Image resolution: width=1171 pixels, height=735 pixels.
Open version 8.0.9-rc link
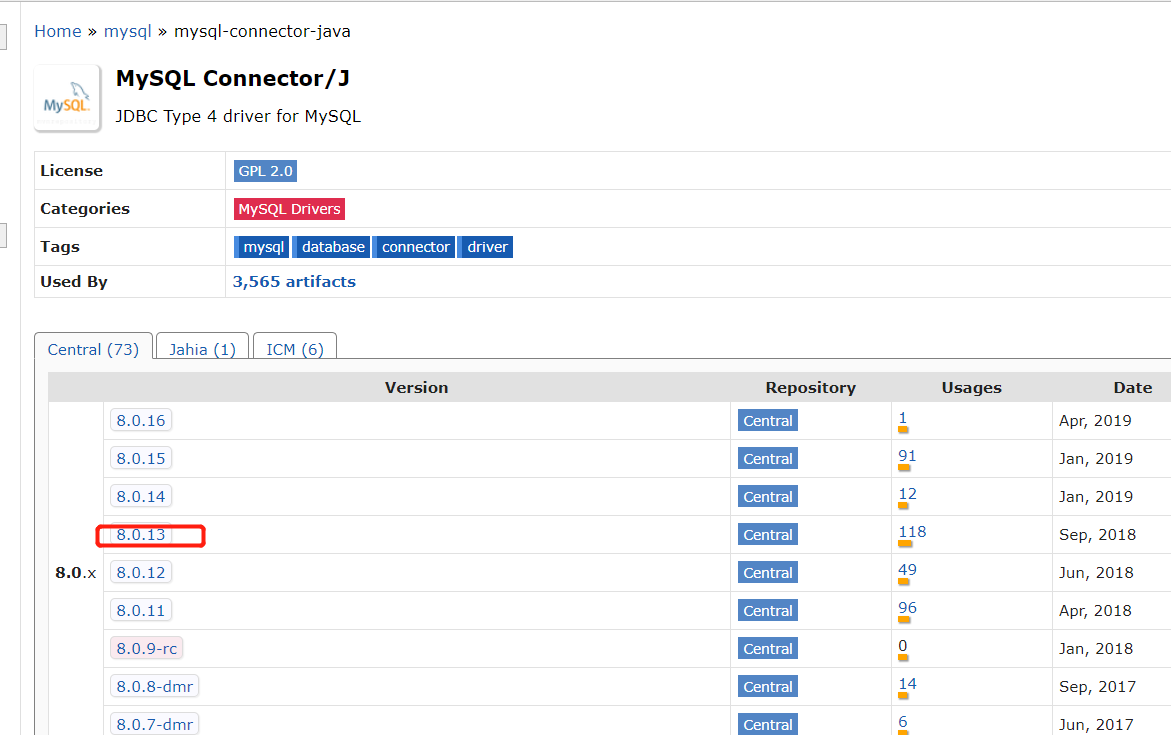[x=146, y=648]
